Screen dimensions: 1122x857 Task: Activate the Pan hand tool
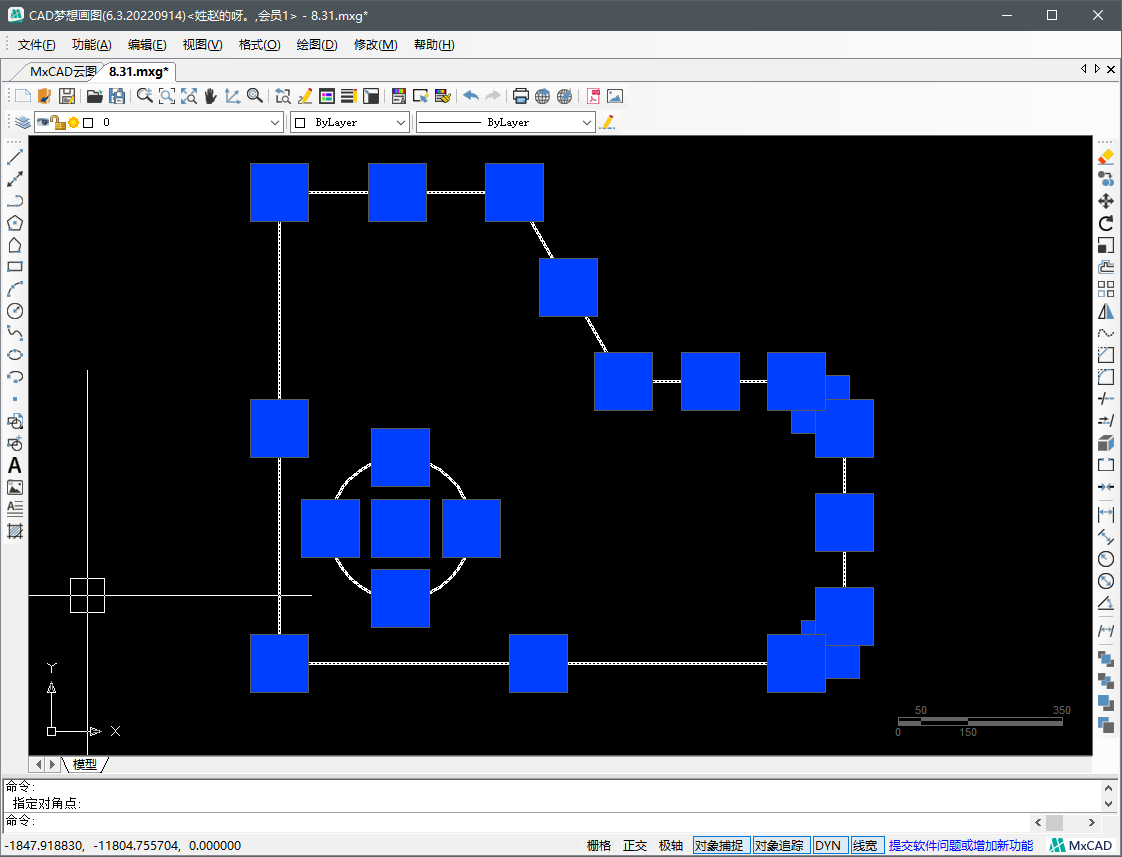(x=210, y=96)
